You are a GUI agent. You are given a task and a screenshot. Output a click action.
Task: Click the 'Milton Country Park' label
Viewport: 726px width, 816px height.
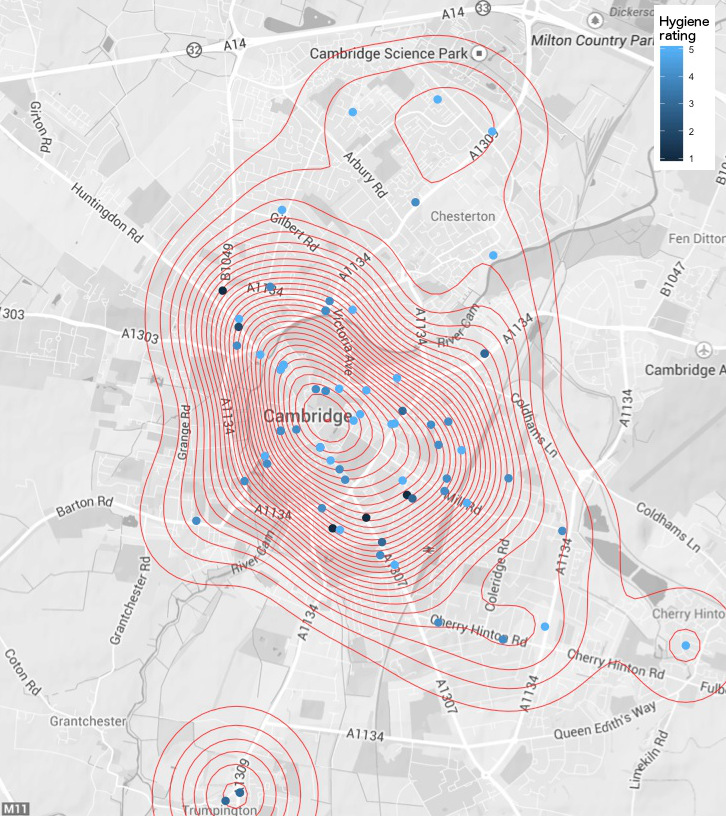click(x=593, y=41)
